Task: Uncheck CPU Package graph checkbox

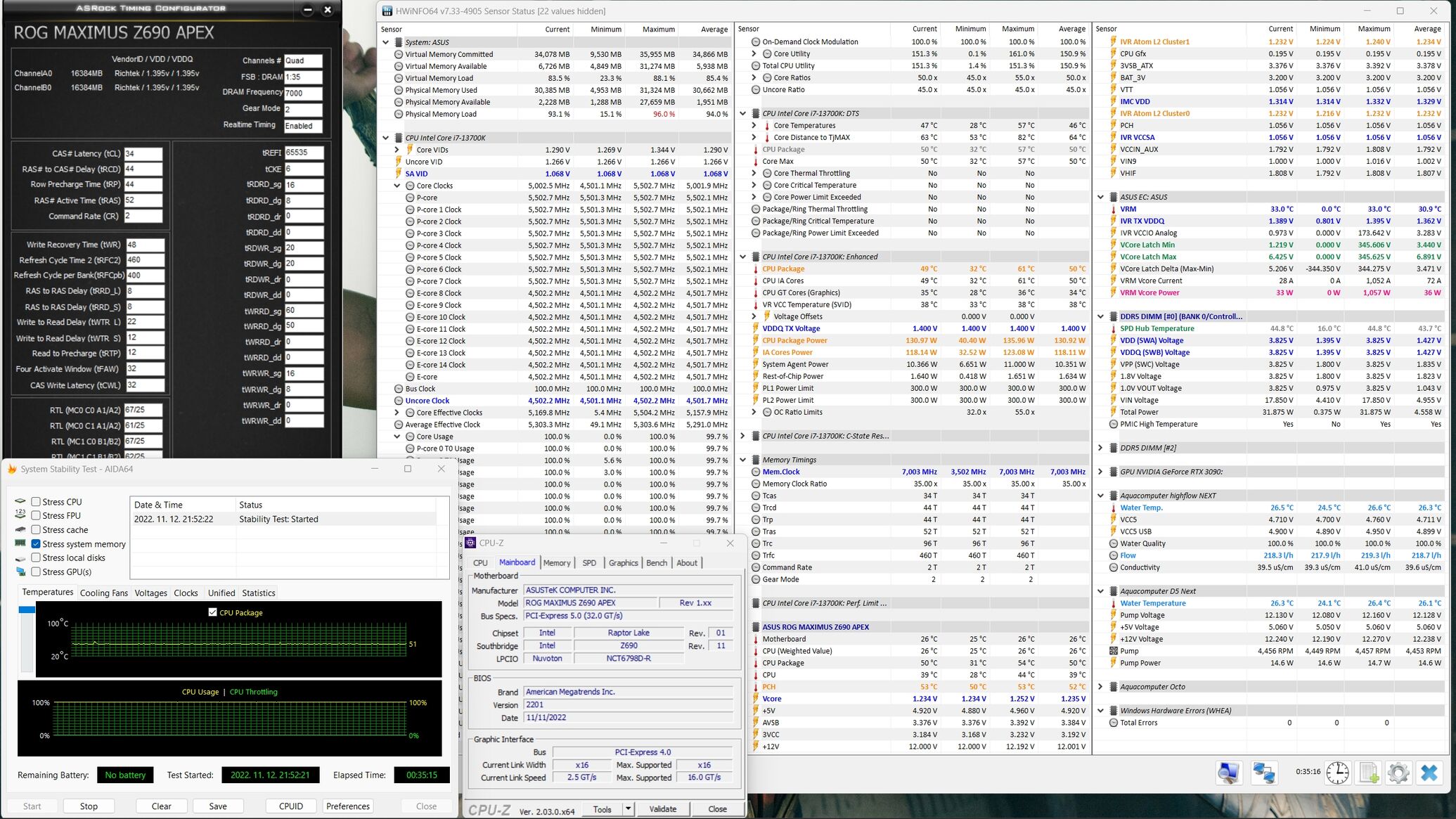Action: pos(212,612)
